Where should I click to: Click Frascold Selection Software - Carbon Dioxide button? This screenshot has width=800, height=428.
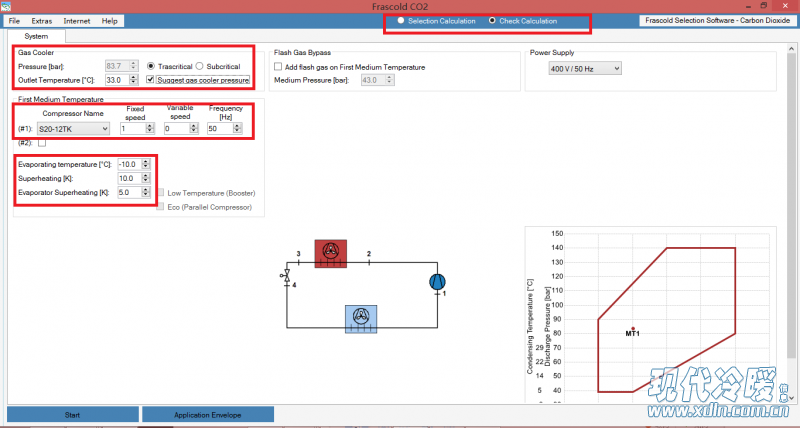[x=717, y=20]
